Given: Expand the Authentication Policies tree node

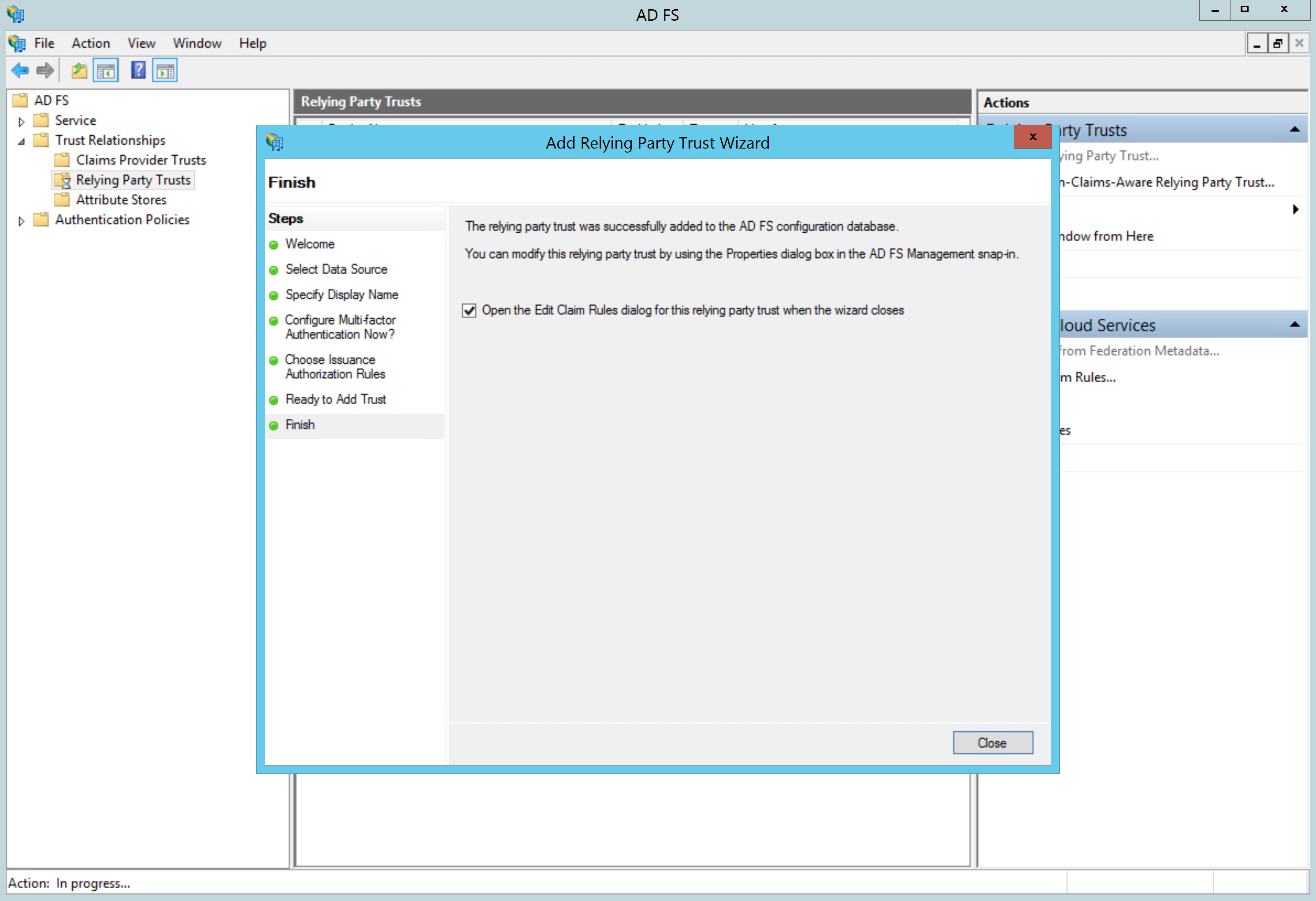Looking at the screenshot, I should 21,220.
